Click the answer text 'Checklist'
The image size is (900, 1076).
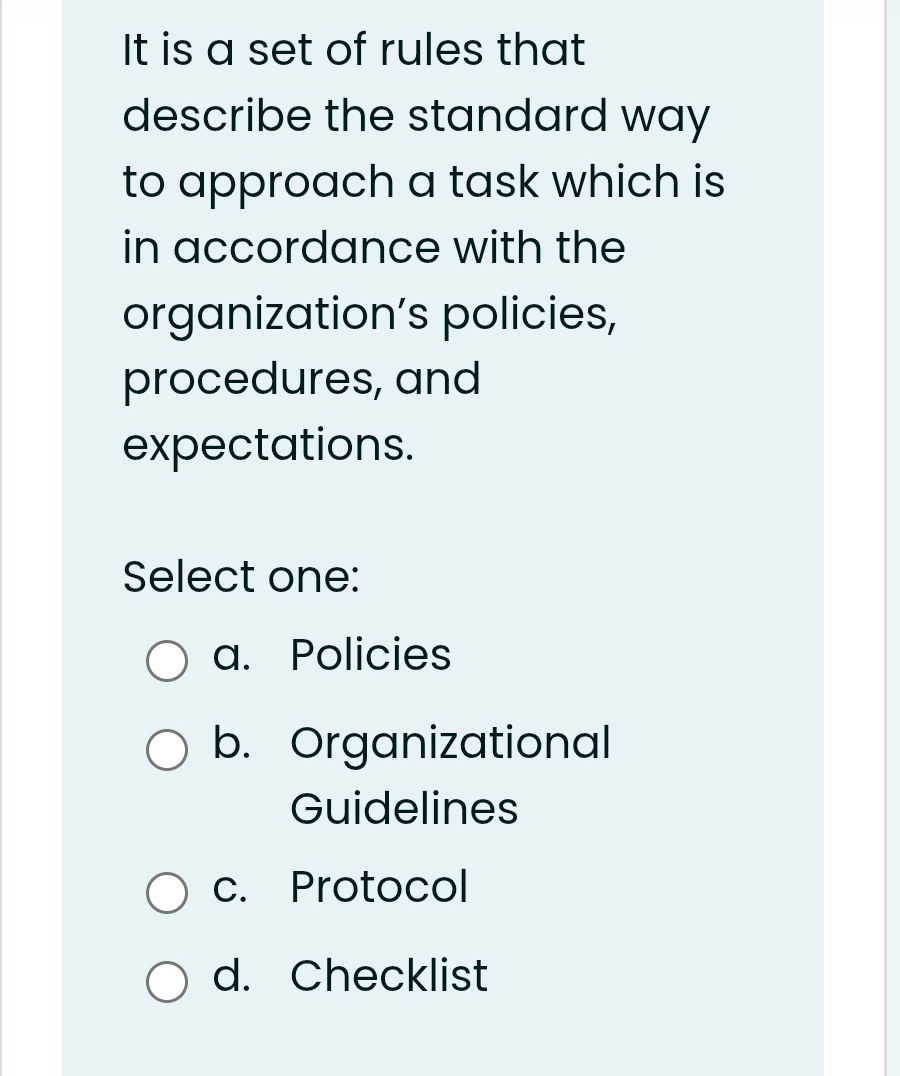(388, 977)
